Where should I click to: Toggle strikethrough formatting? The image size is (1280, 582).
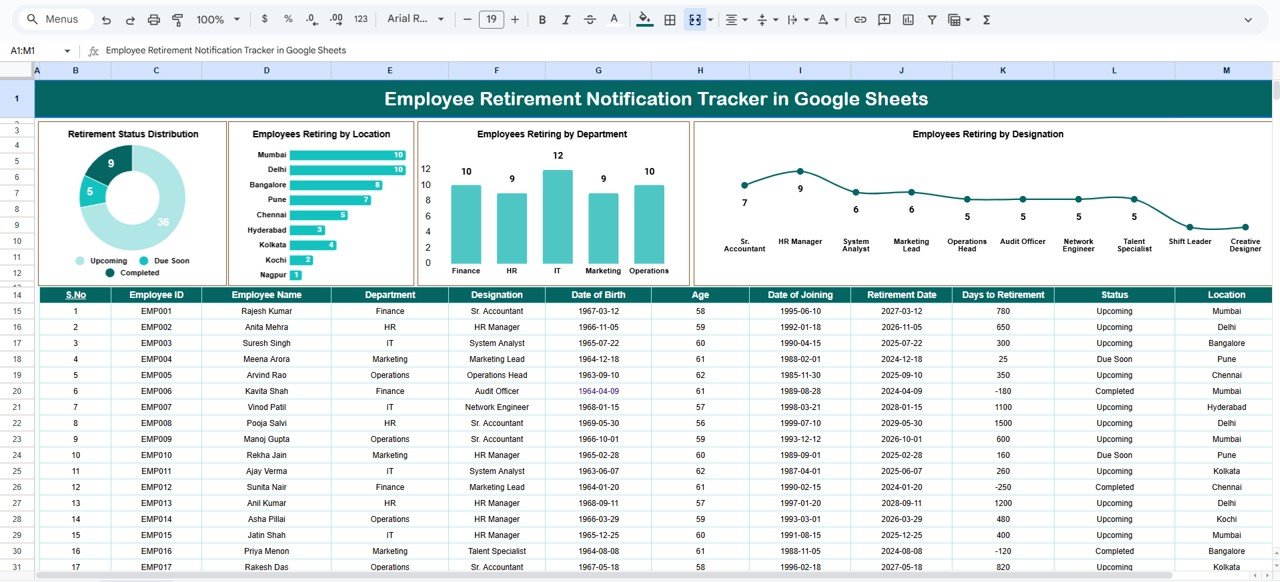tap(590, 20)
